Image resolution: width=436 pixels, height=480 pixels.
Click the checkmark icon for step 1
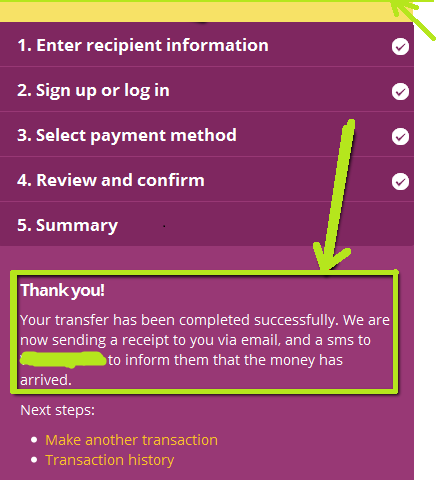click(x=400, y=46)
